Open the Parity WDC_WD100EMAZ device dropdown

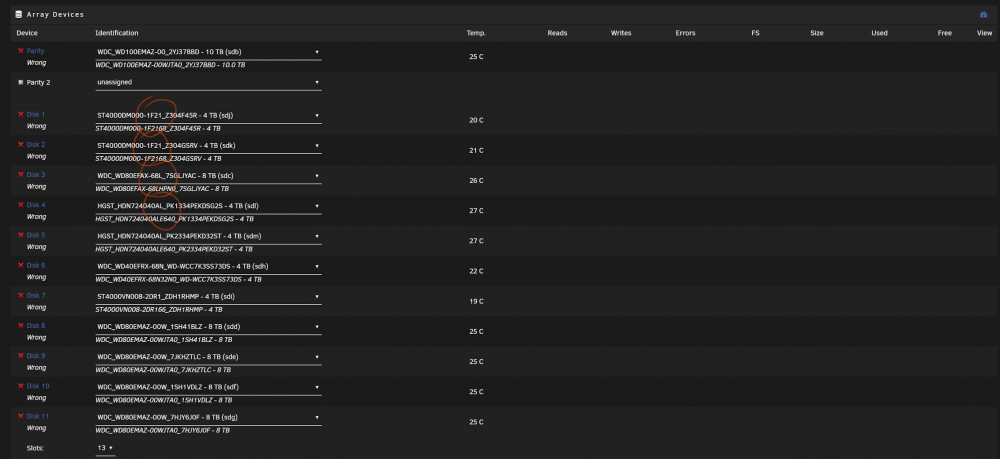pos(208,52)
